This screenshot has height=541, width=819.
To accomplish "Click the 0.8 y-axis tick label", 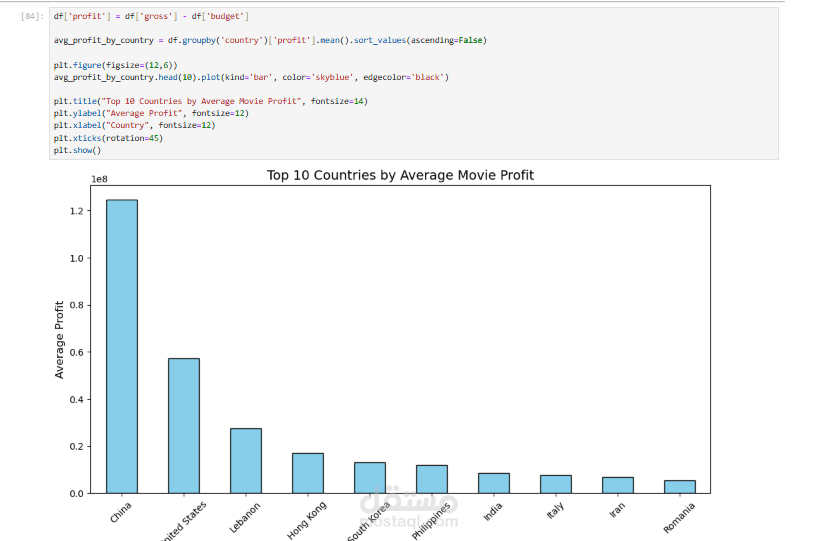I will pos(76,305).
